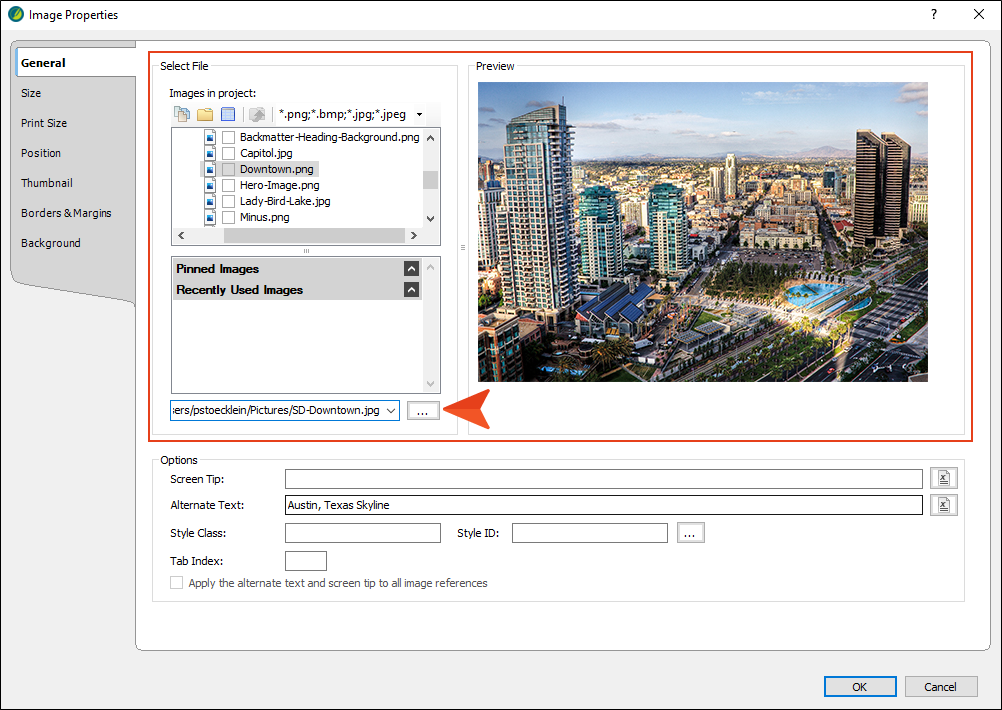Select the Downtown.png file name
Image resolution: width=1002 pixels, height=710 pixels.
[277, 169]
